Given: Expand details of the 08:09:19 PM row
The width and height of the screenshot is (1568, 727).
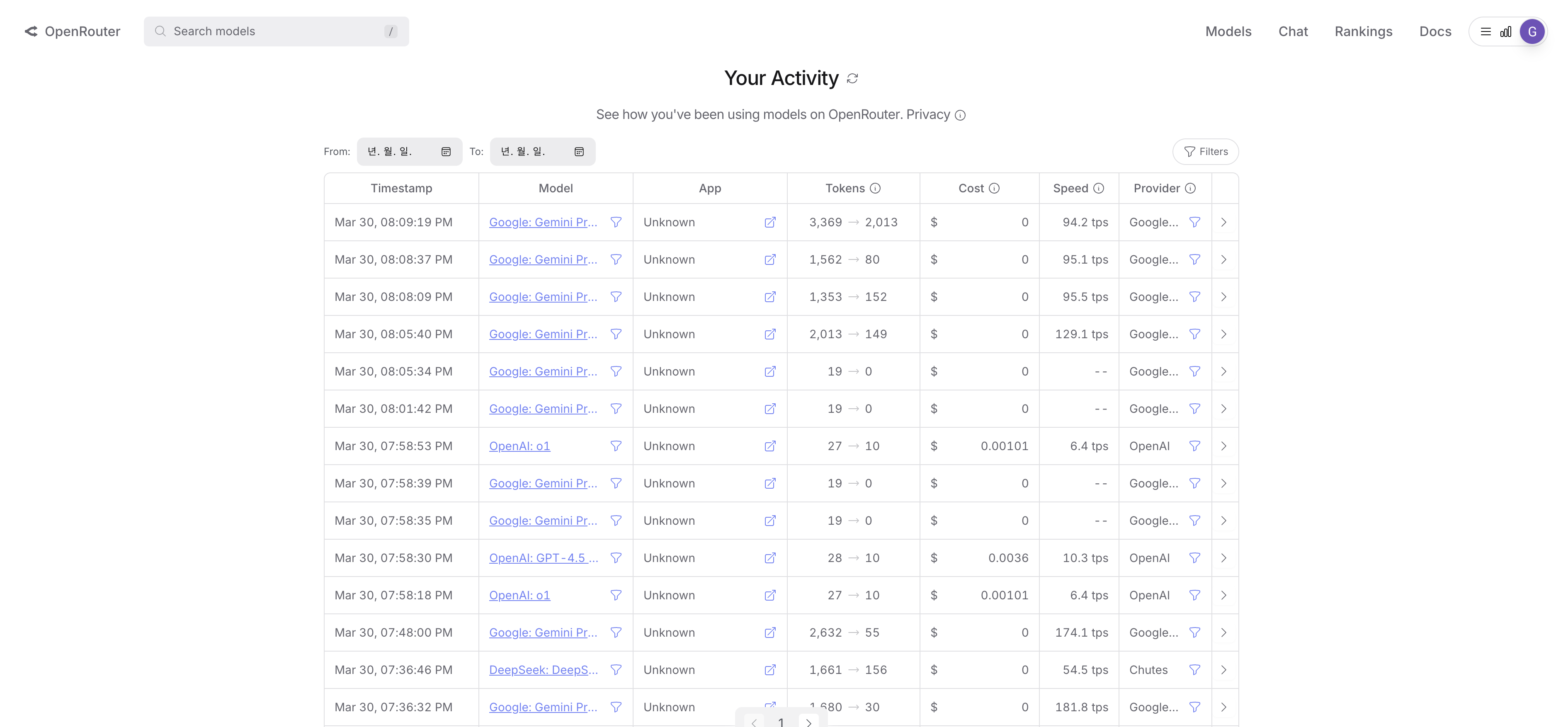Looking at the screenshot, I should [1223, 222].
